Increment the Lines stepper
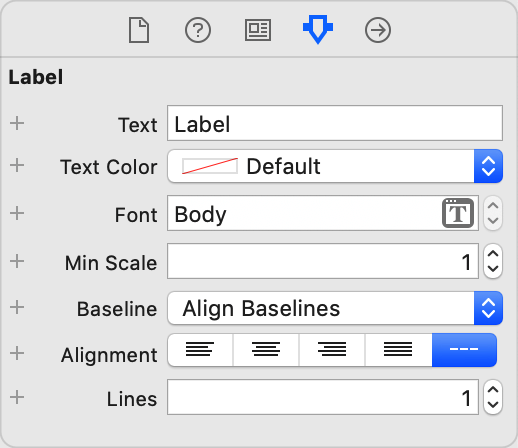Screen dimensions: 518x448 [493, 390]
